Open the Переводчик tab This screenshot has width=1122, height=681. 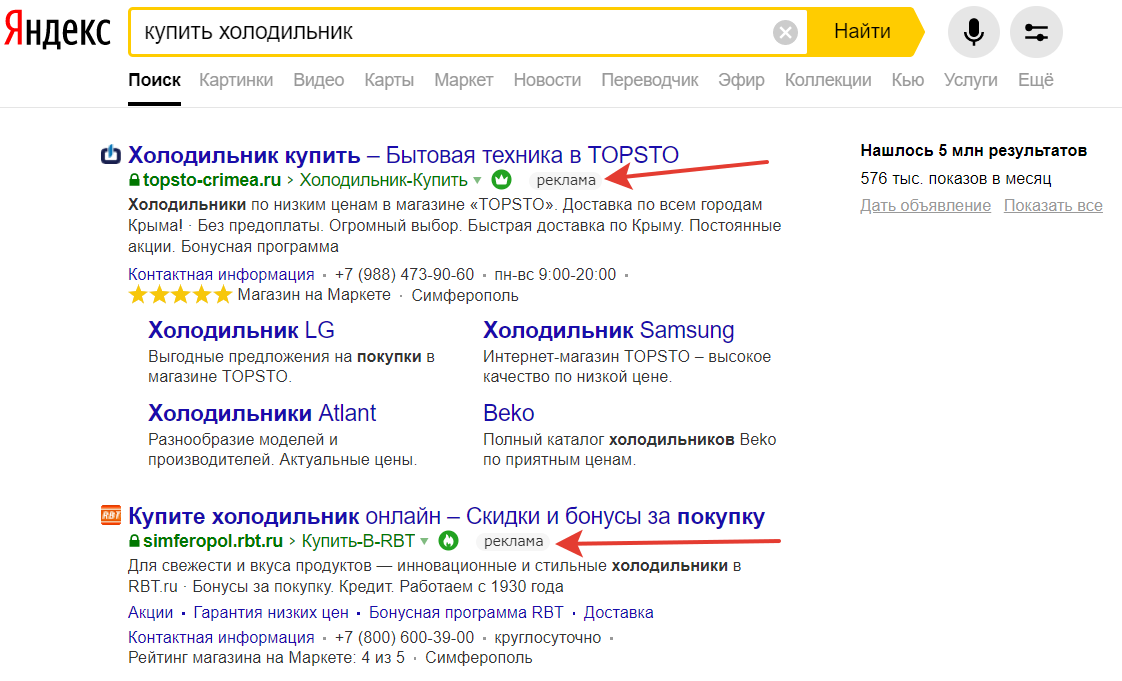tap(650, 80)
